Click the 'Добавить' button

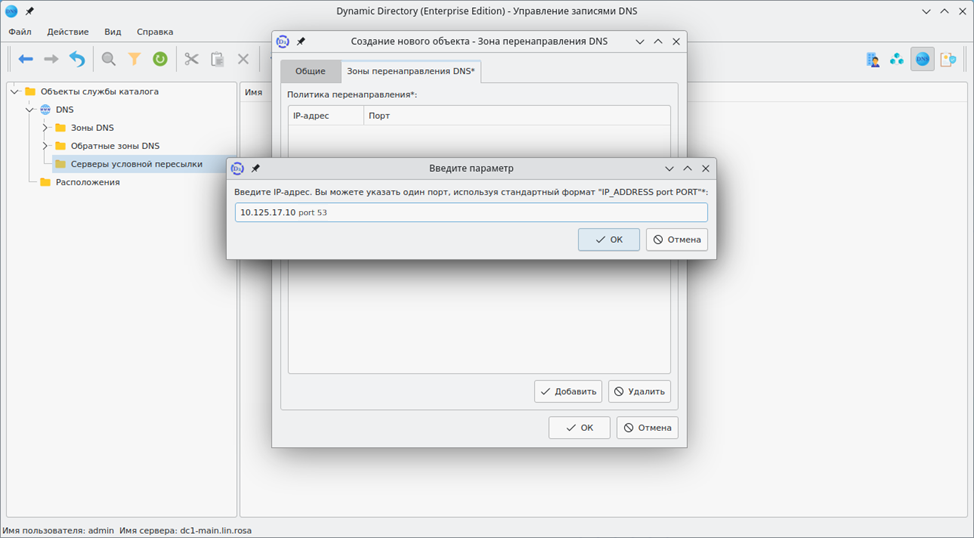[568, 391]
